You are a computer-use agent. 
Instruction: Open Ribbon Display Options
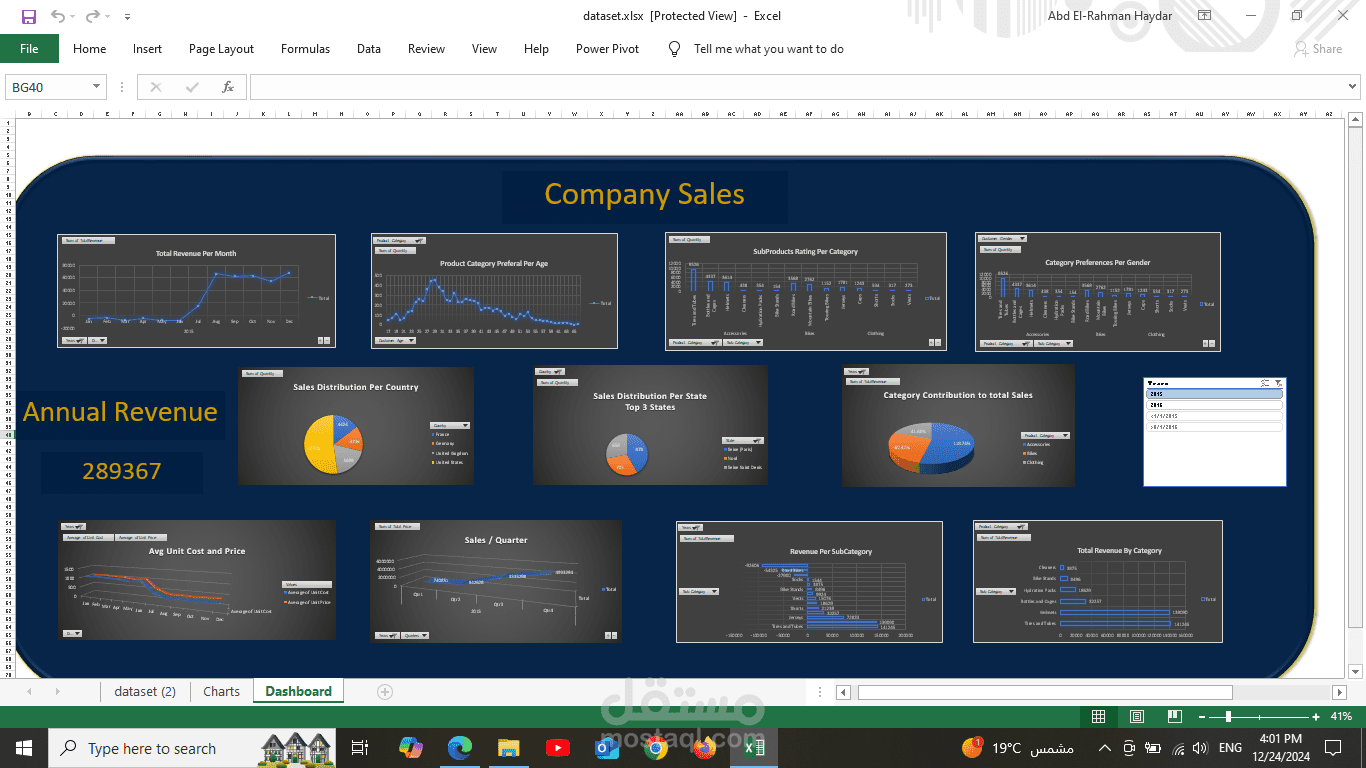(x=1205, y=16)
